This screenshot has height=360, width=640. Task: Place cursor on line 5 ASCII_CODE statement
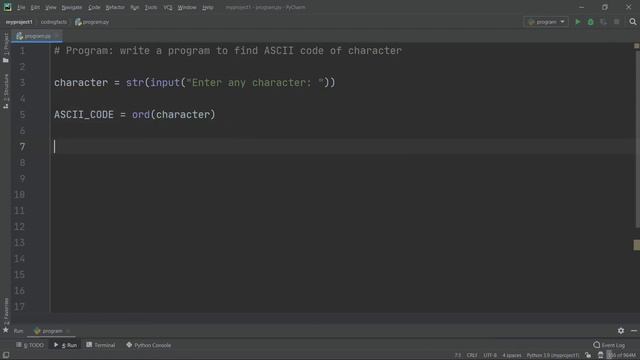click(x=135, y=115)
